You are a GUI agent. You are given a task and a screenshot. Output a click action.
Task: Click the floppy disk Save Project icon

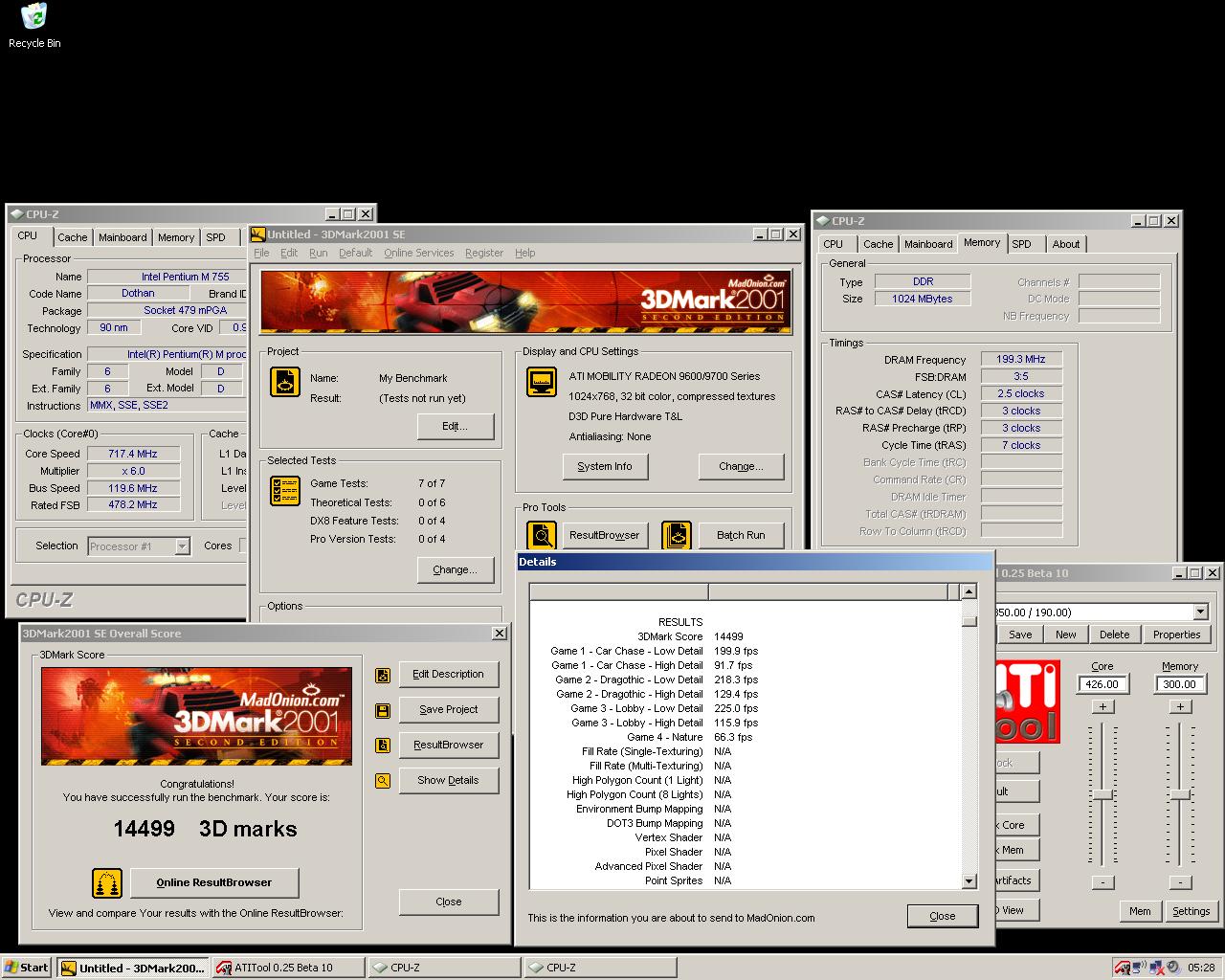click(x=383, y=711)
